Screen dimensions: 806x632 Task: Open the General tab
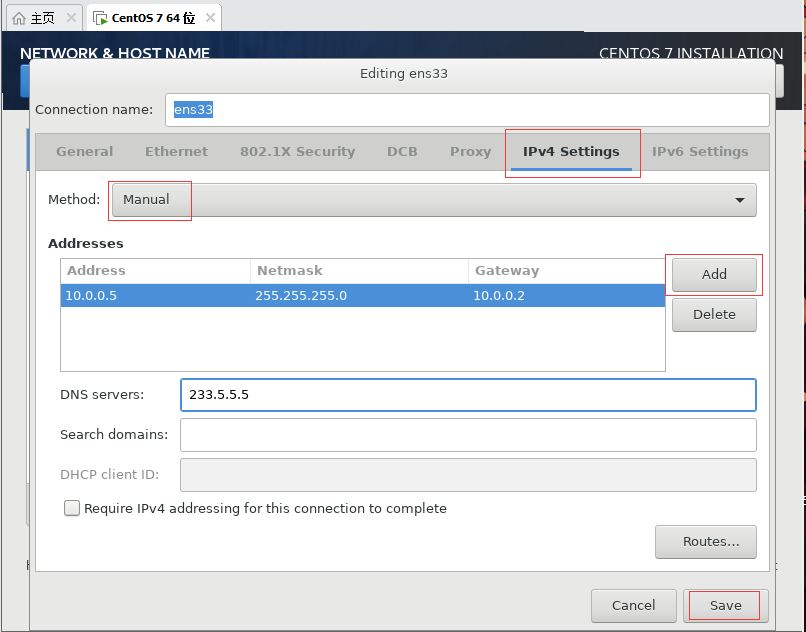click(x=84, y=152)
